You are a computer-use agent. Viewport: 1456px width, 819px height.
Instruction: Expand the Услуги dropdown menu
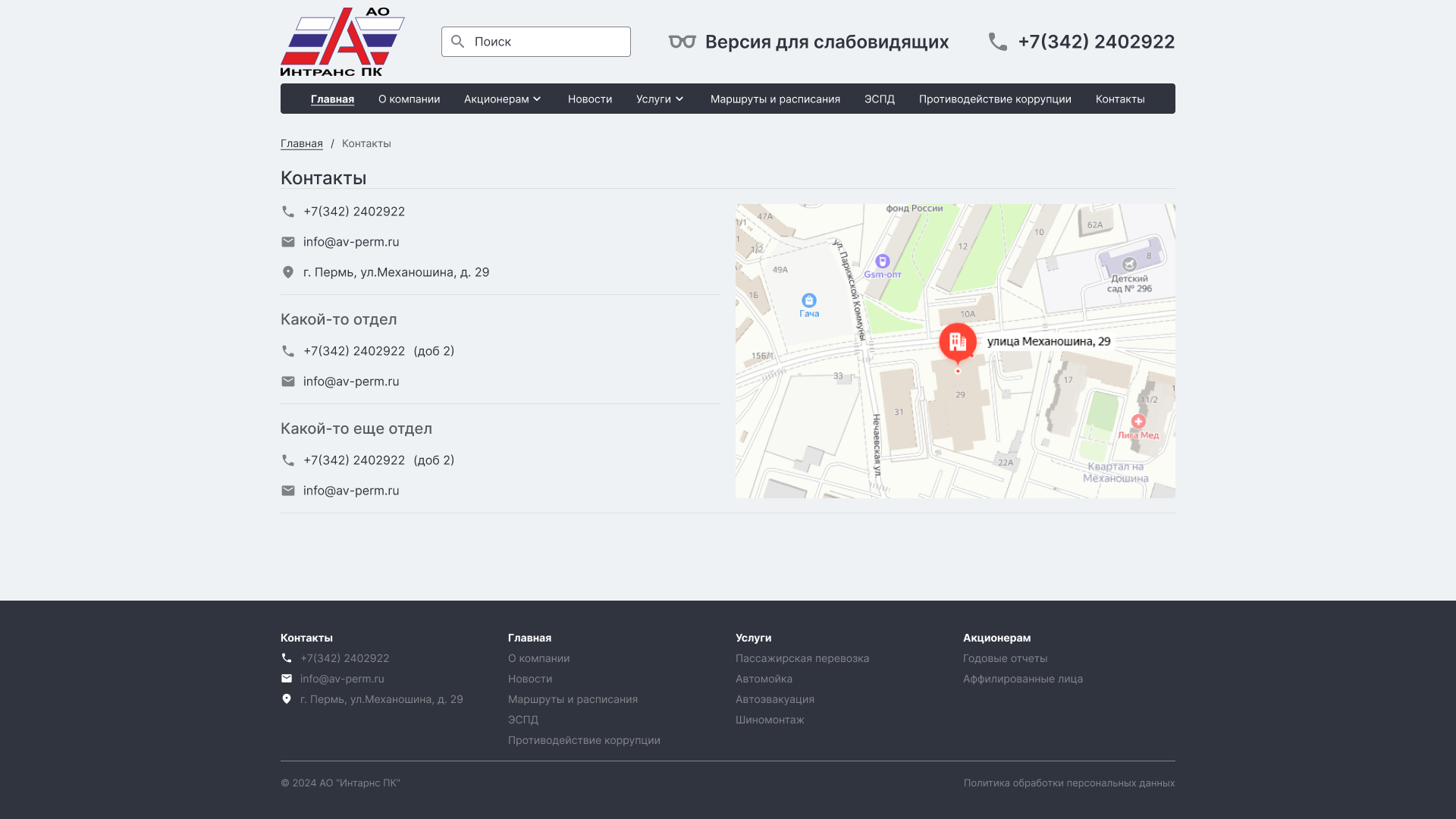[660, 99]
